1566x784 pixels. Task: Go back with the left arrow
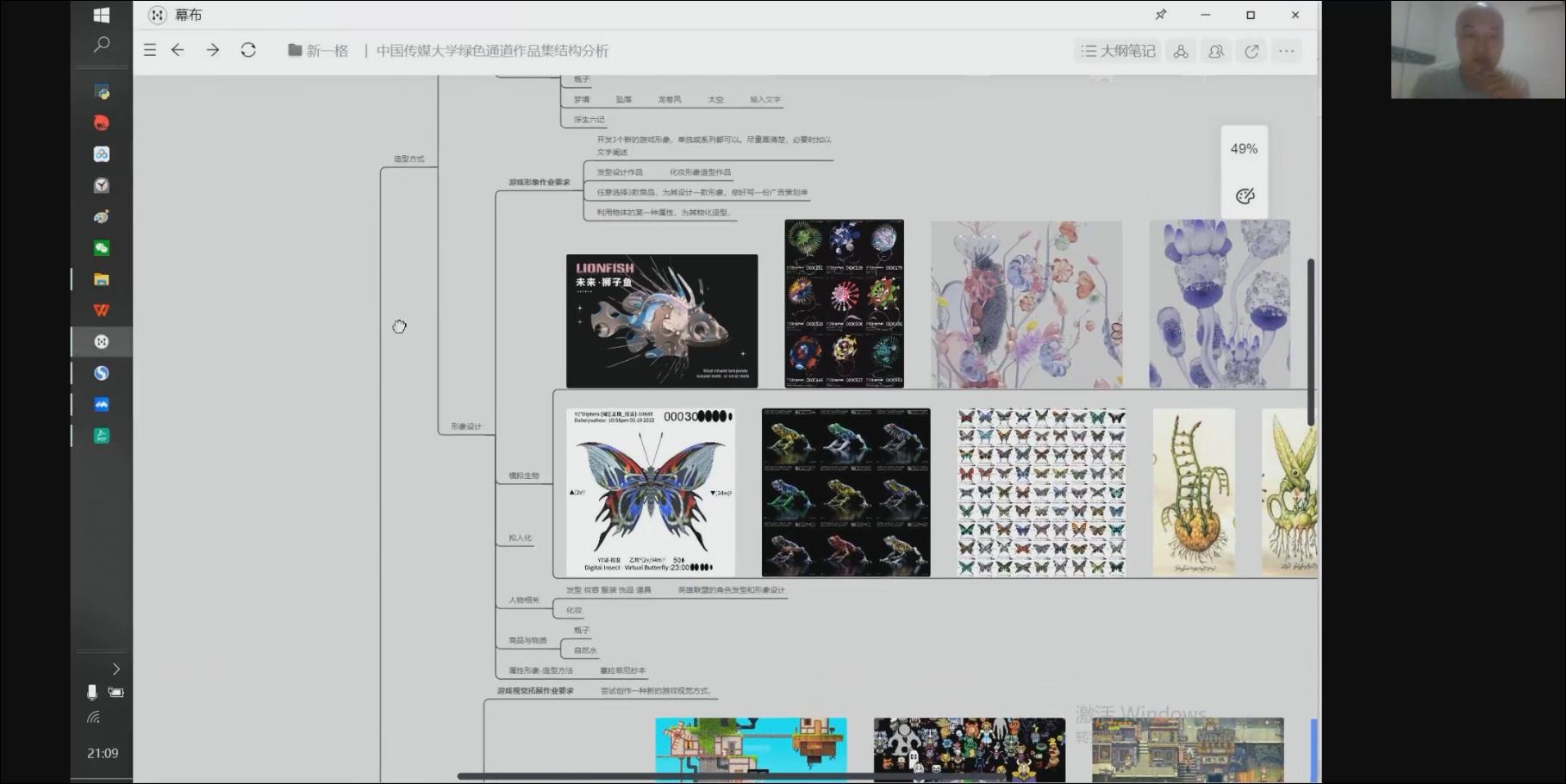tap(178, 51)
